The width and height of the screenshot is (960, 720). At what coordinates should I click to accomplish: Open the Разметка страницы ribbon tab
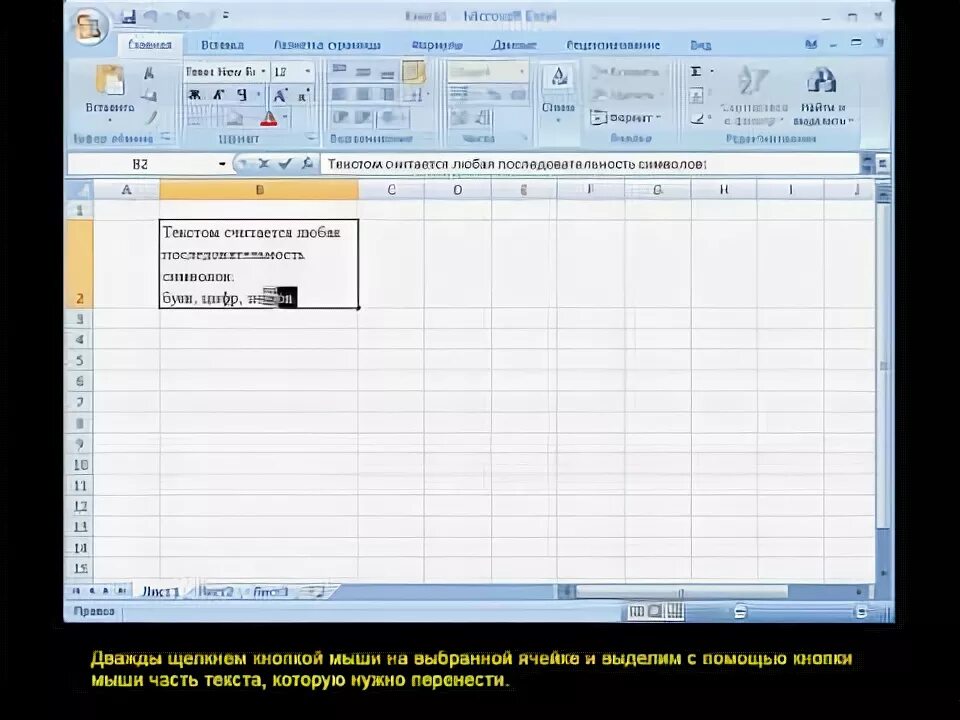point(327,45)
